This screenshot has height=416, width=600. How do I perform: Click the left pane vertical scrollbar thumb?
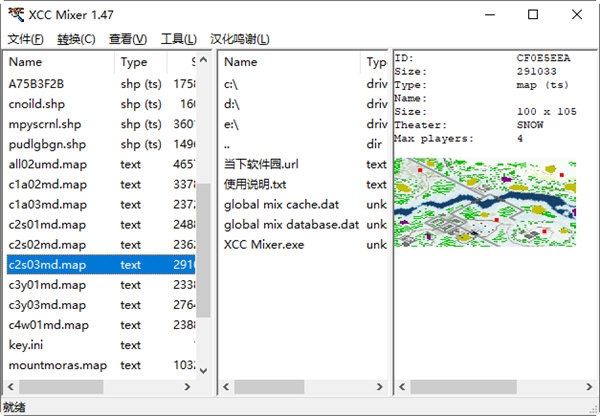(x=204, y=250)
